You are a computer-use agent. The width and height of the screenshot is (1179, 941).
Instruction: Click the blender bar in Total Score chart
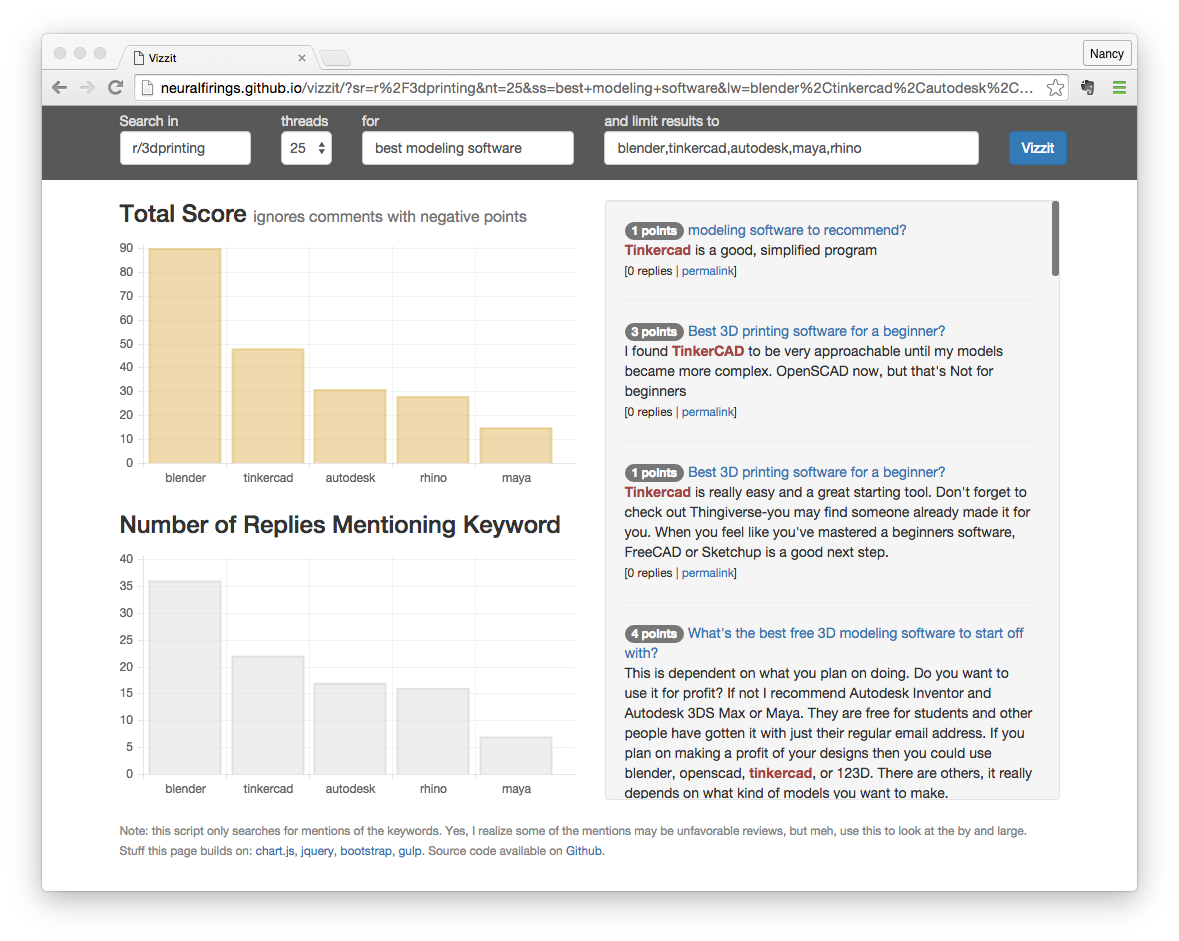pos(185,356)
